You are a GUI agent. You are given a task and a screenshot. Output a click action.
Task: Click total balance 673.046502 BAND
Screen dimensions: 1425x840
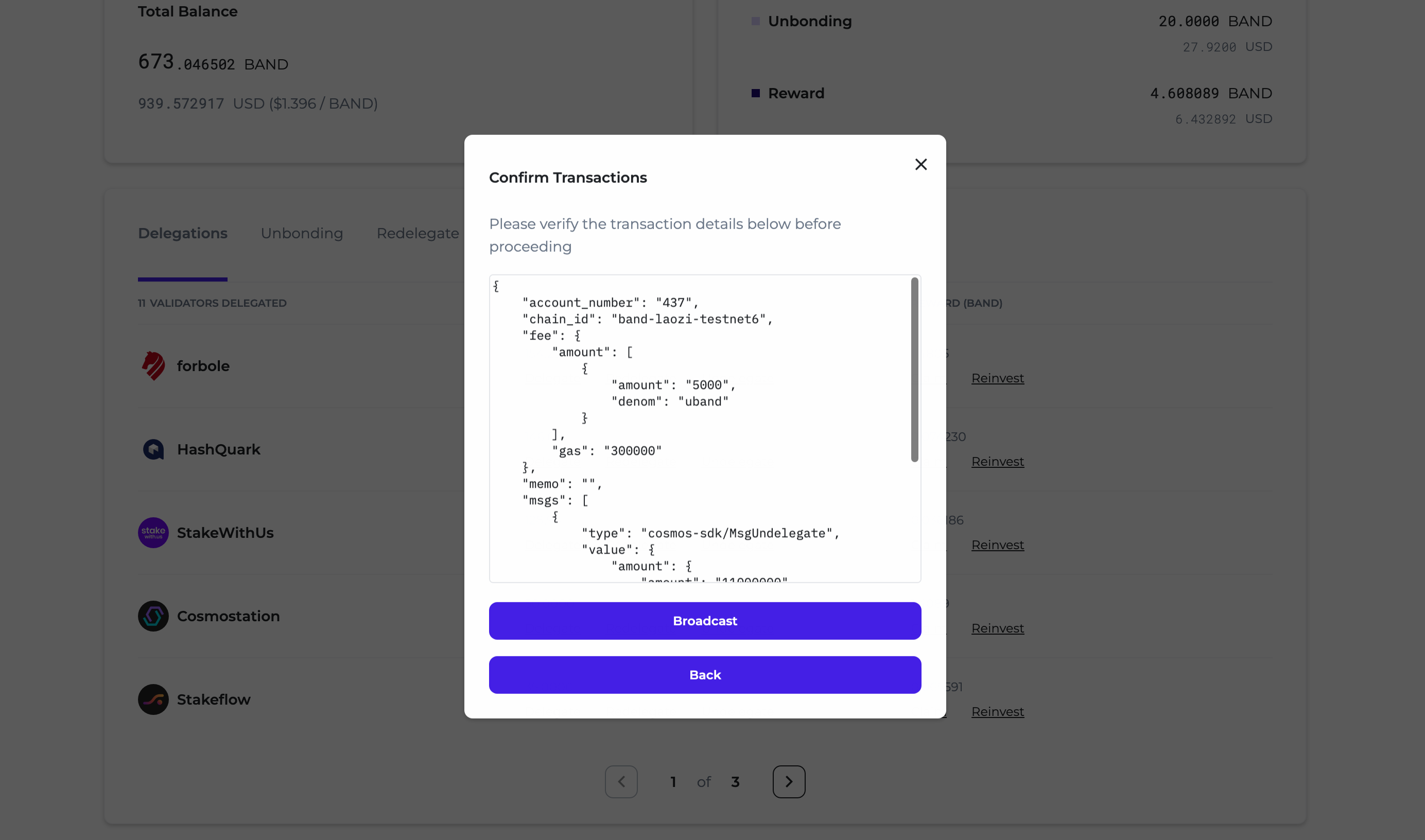tap(213, 62)
